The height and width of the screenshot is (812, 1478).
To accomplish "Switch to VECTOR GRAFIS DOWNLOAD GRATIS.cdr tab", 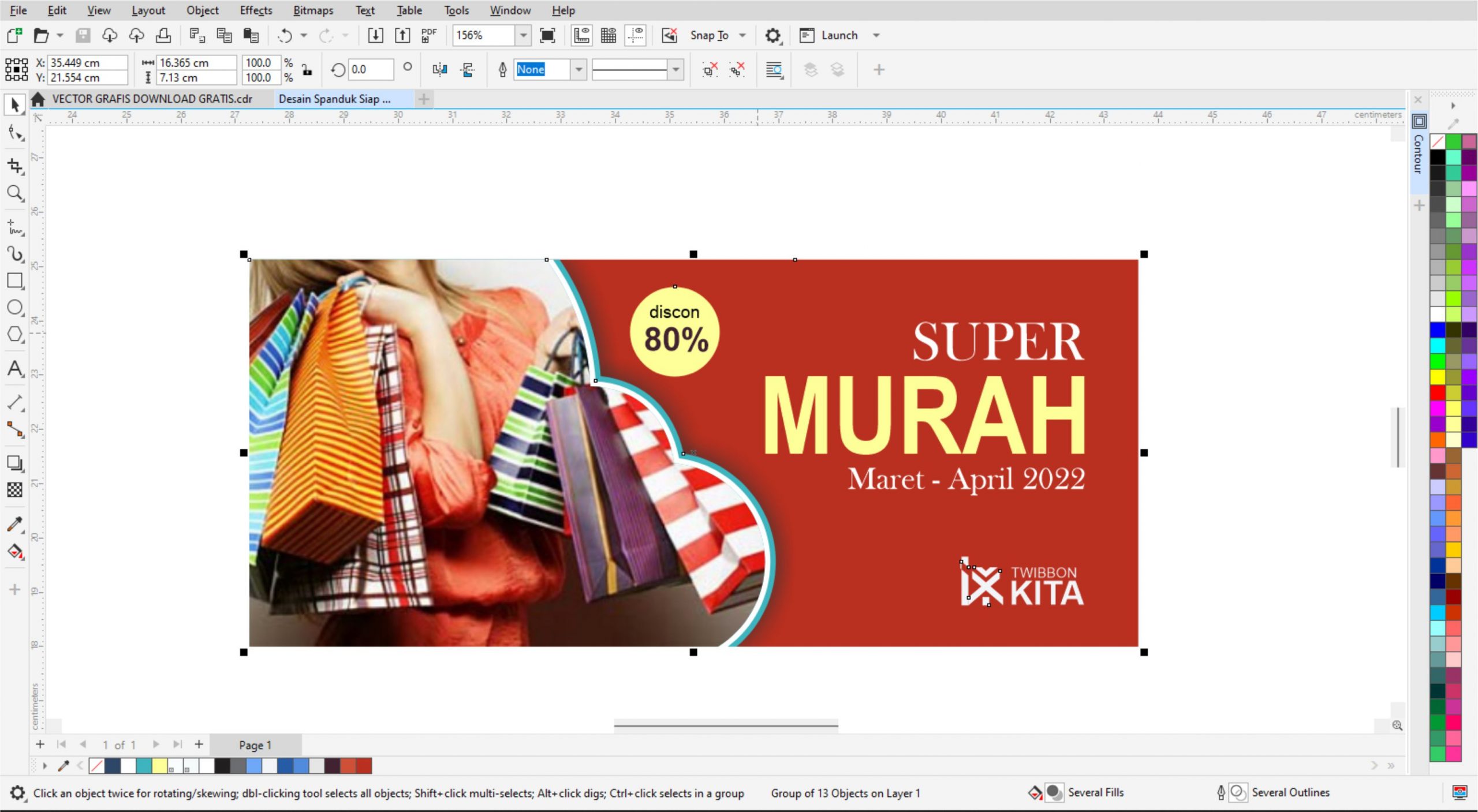I will coord(152,99).
